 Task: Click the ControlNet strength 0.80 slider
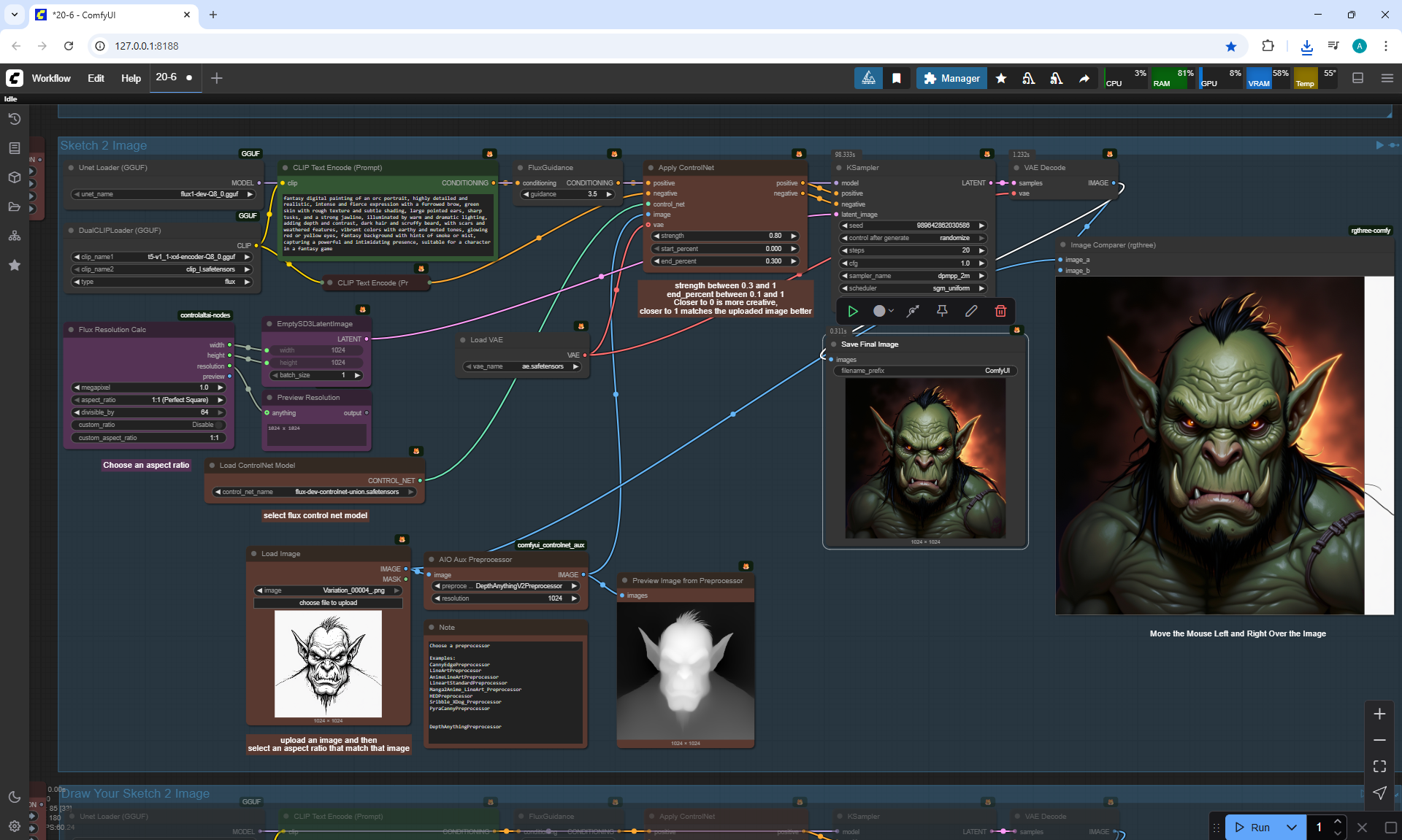pyautogui.click(x=724, y=236)
